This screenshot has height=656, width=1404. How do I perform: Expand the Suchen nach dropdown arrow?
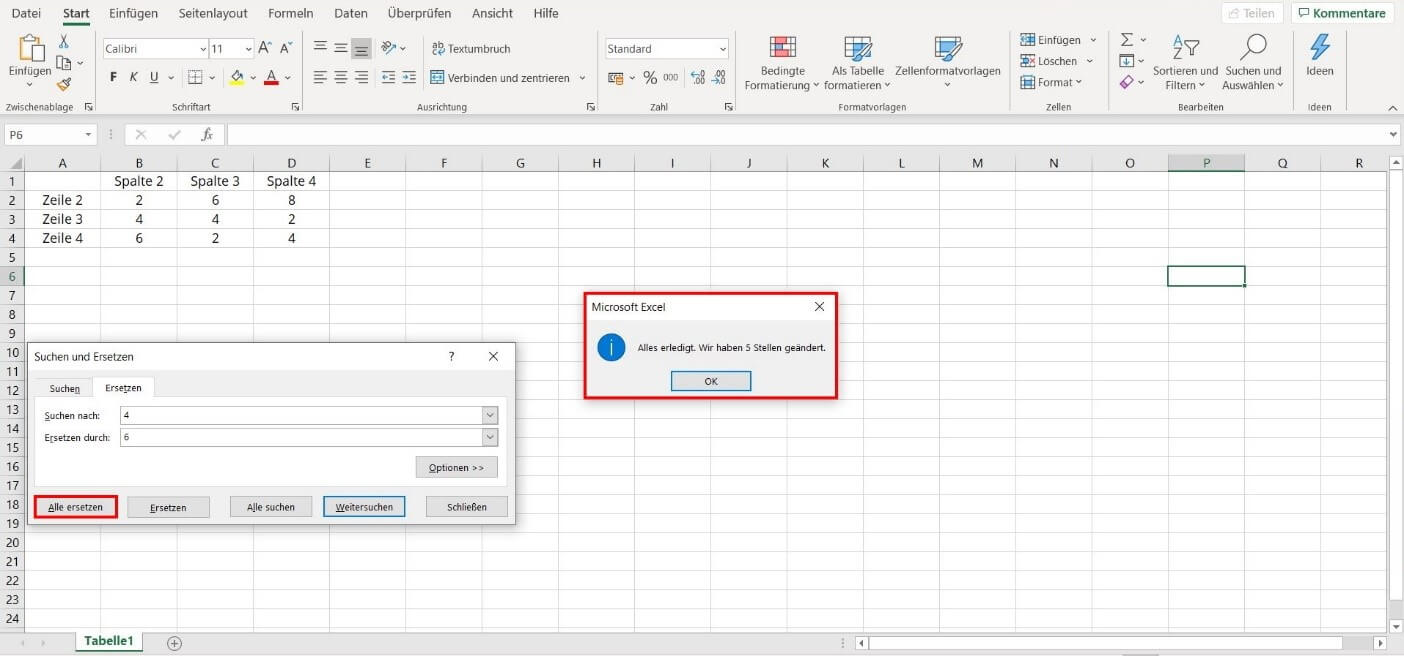490,415
